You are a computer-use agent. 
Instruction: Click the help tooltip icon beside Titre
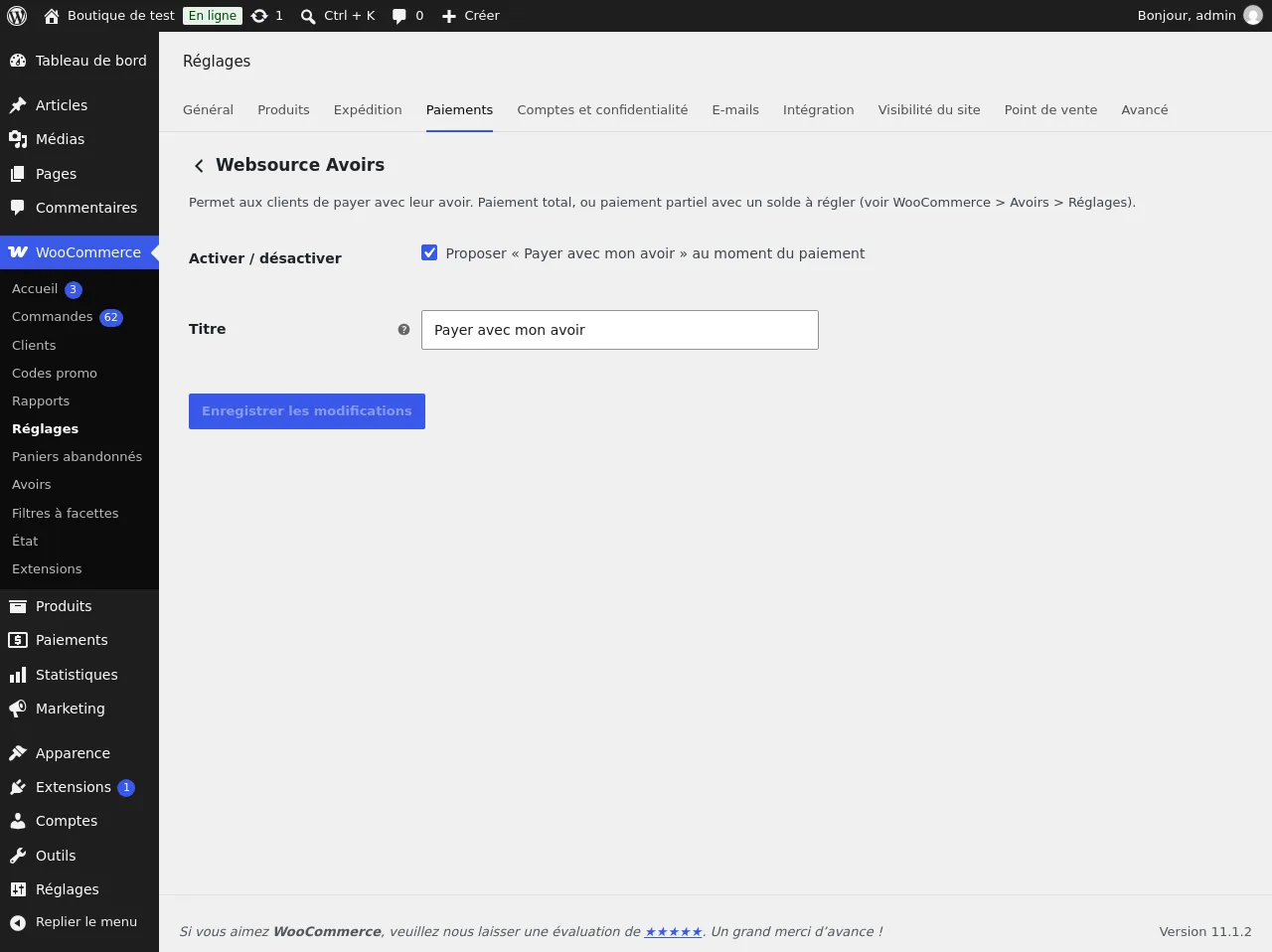pyautogui.click(x=403, y=330)
